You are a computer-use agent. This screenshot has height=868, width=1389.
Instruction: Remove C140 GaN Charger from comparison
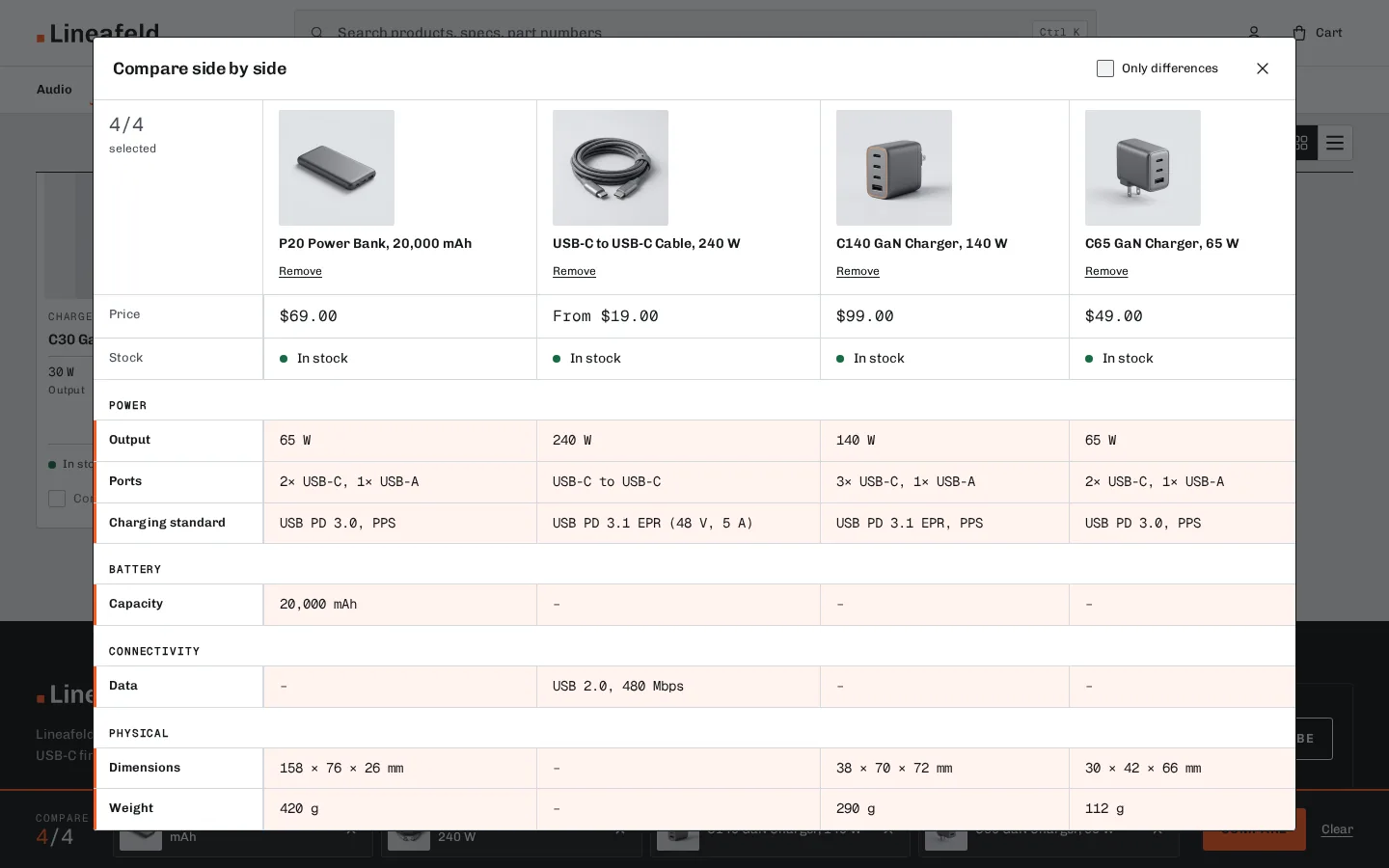[858, 271]
